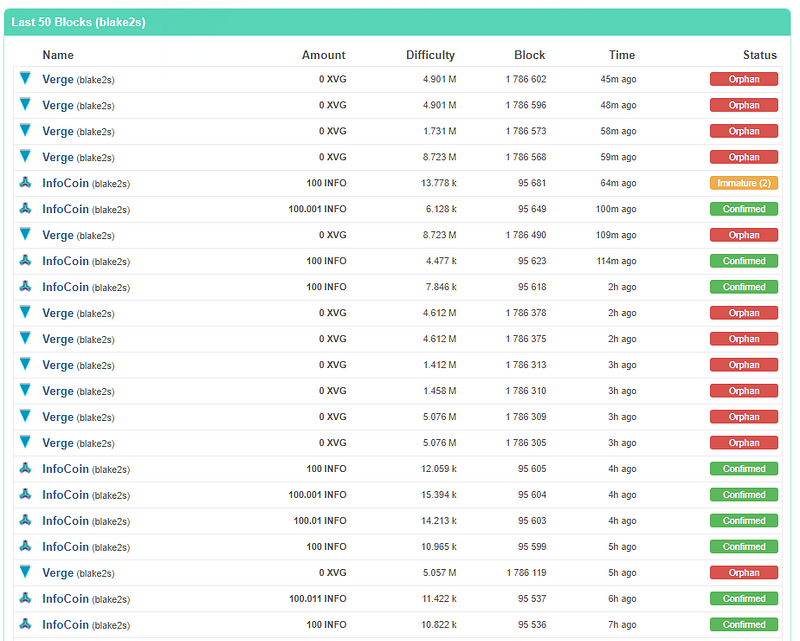Screen dimensions: 800x641
Task: Click InfoCoin icon for block 95 605
Action: click(x=25, y=468)
